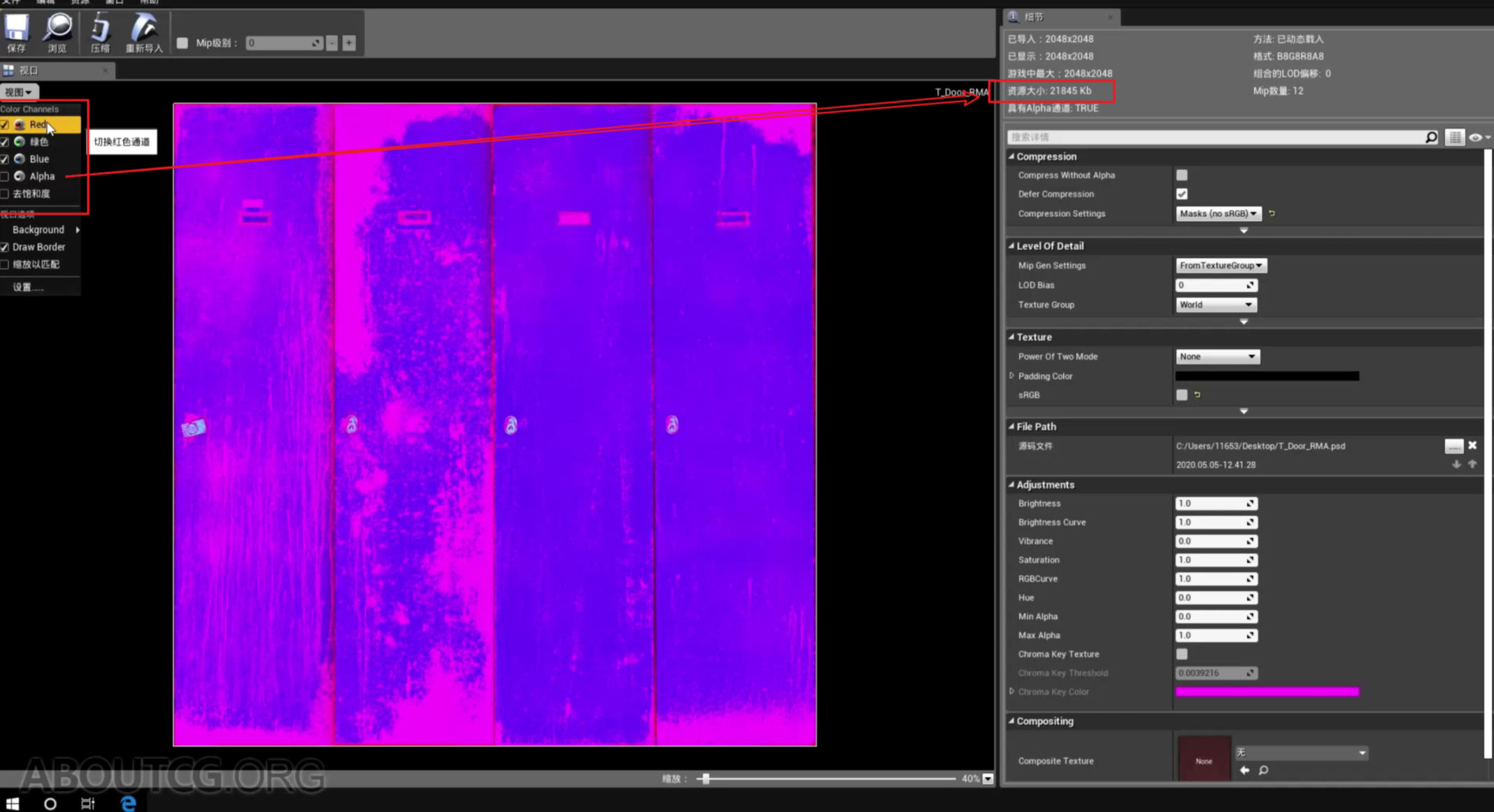Click the reset arrow next to Compression Settings
The image size is (1494, 812).
tap(1271, 213)
